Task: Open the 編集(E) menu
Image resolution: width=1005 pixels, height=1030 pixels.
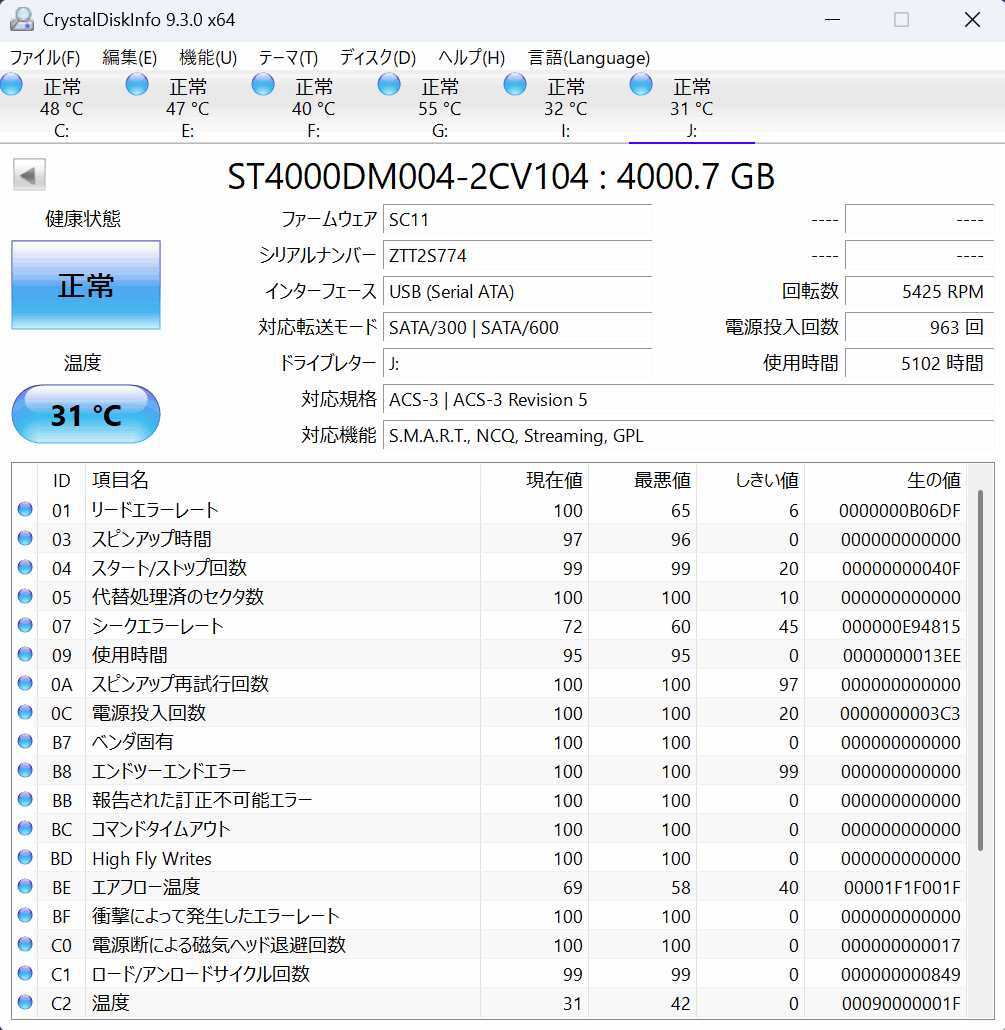Action: click(x=129, y=58)
